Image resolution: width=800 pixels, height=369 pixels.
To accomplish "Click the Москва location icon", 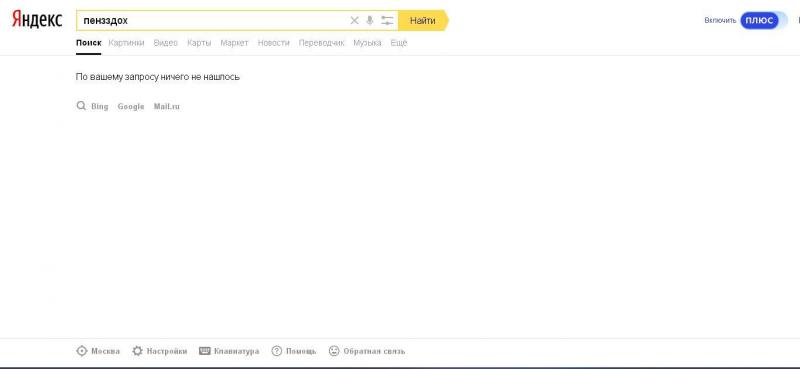I will pos(81,351).
